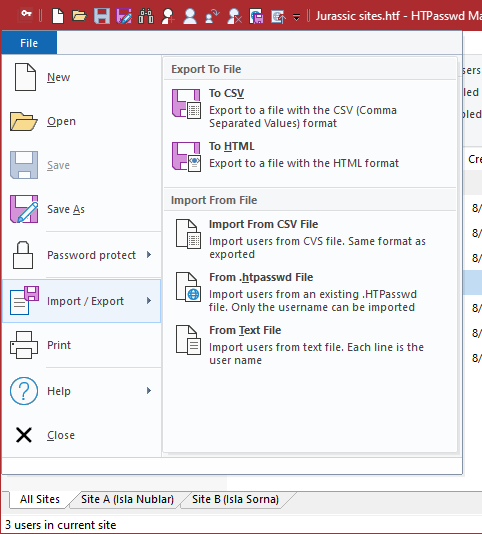This screenshot has width=482, height=534.
Task: Click the Save As pencil icon in quick toolbar
Action: (x=124, y=16)
